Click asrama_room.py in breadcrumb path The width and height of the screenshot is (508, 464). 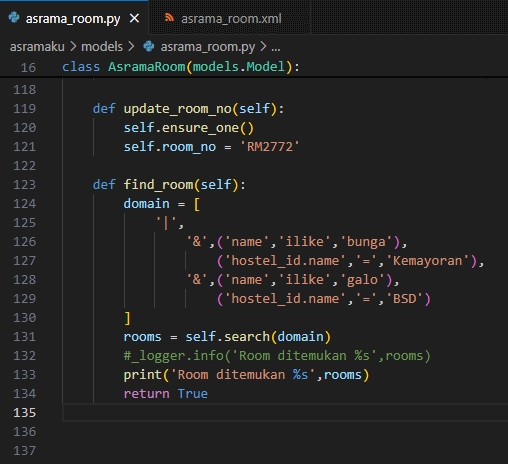tap(208, 47)
